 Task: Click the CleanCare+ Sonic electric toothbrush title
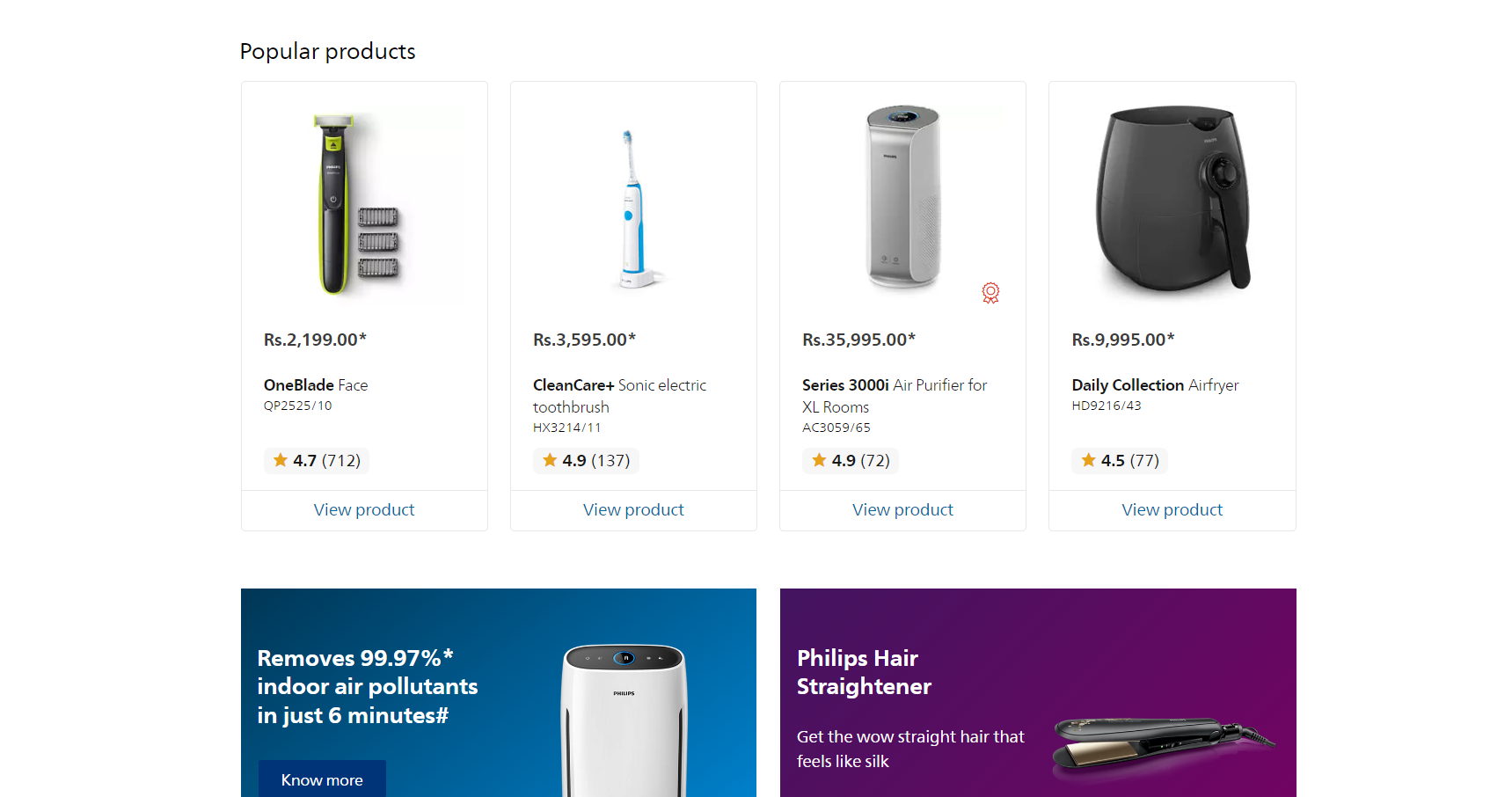(x=619, y=396)
